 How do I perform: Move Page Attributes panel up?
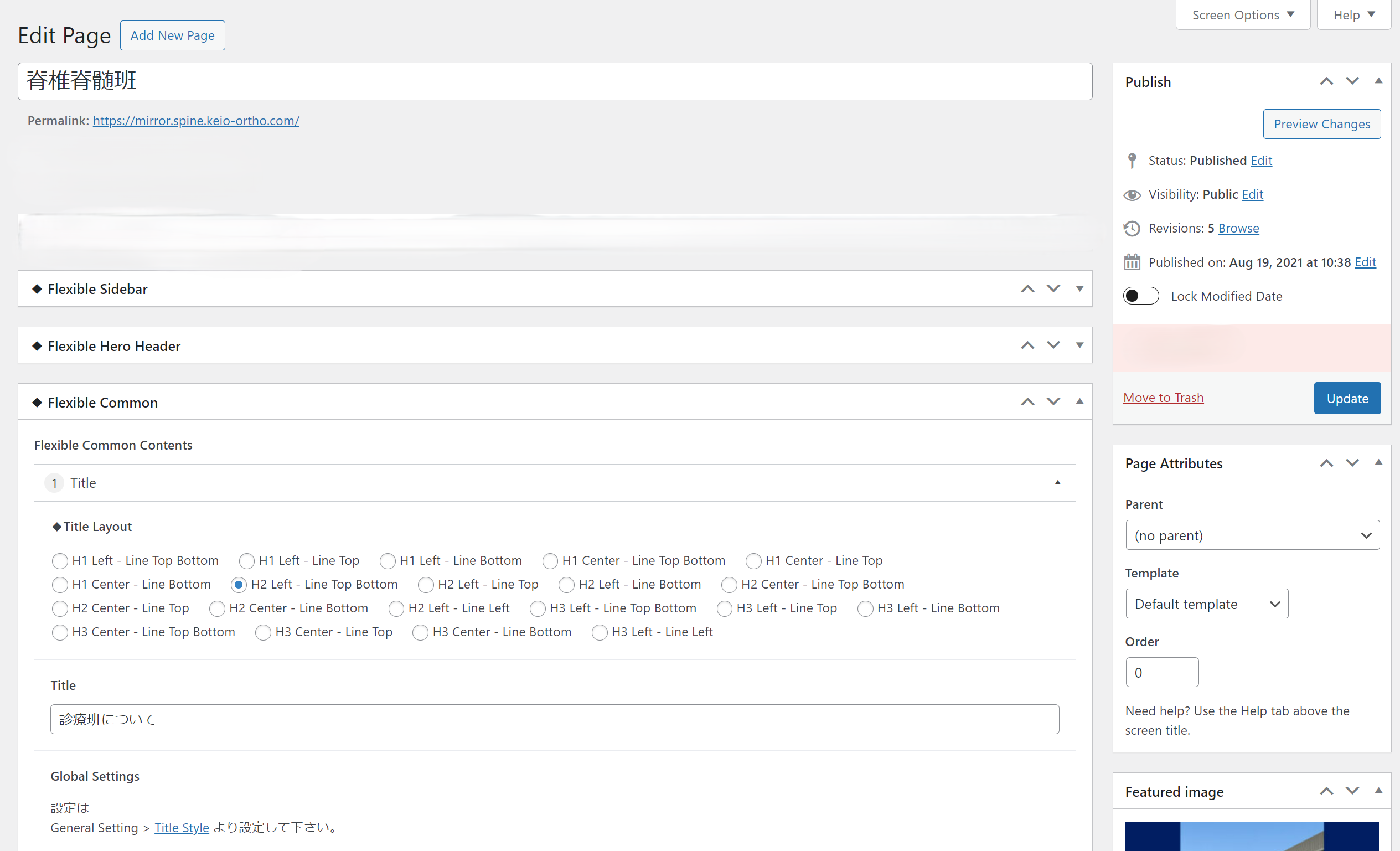point(1326,463)
